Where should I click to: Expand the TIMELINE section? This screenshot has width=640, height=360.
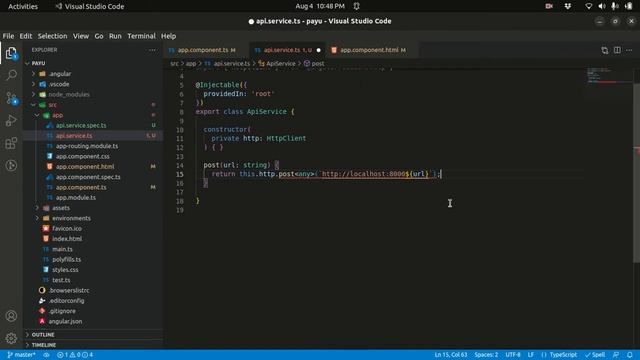click(x=93, y=345)
